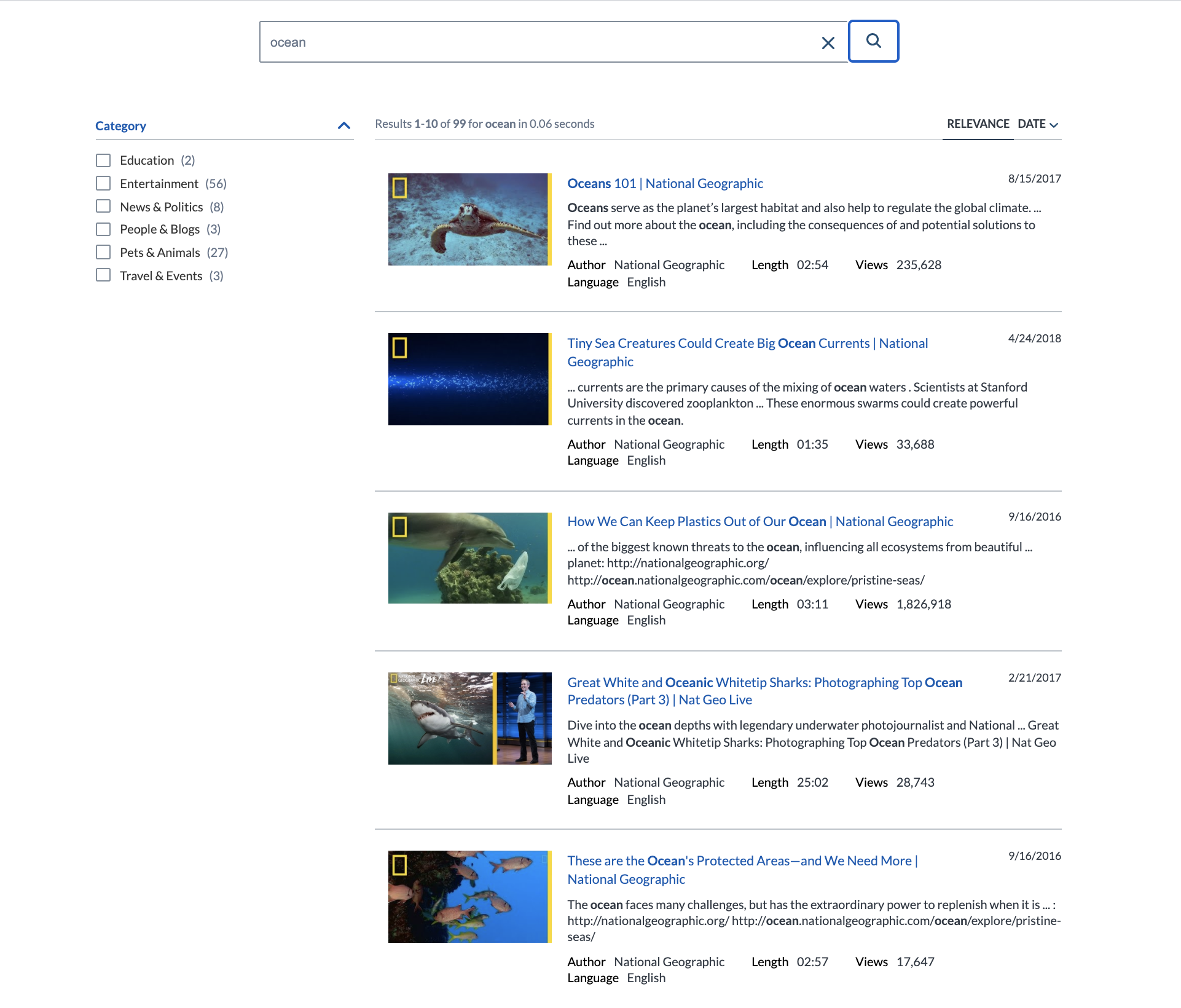Open Tiny Sea Creatures video title
The image size is (1181, 1008).
pos(747,352)
